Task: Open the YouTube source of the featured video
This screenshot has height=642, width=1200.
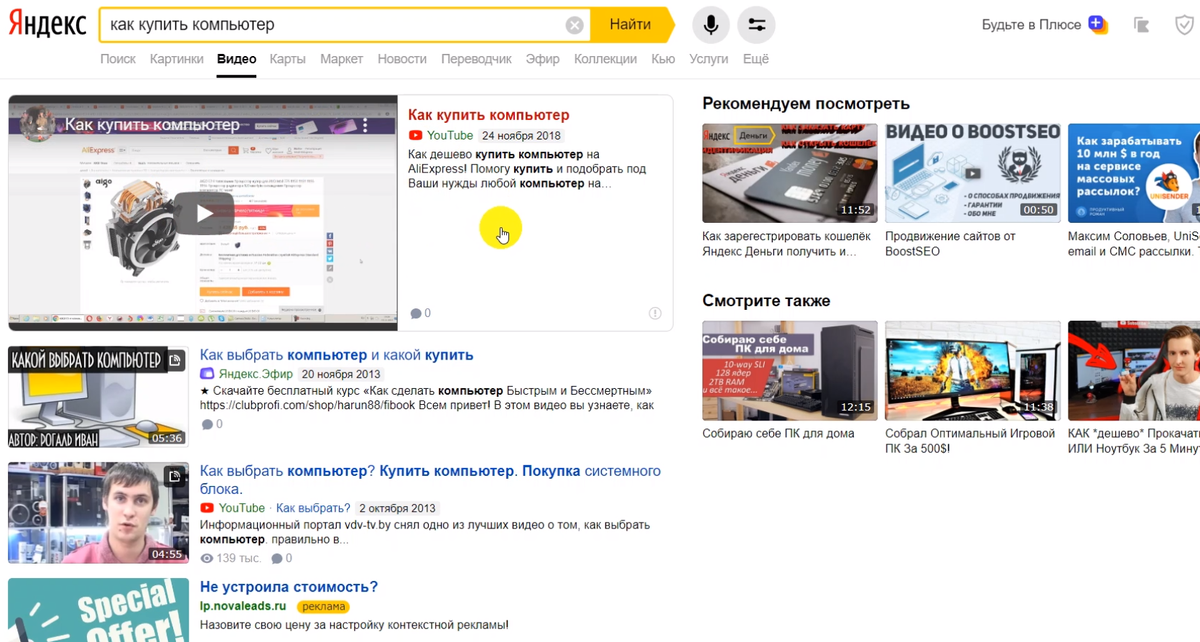Action: point(441,135)
